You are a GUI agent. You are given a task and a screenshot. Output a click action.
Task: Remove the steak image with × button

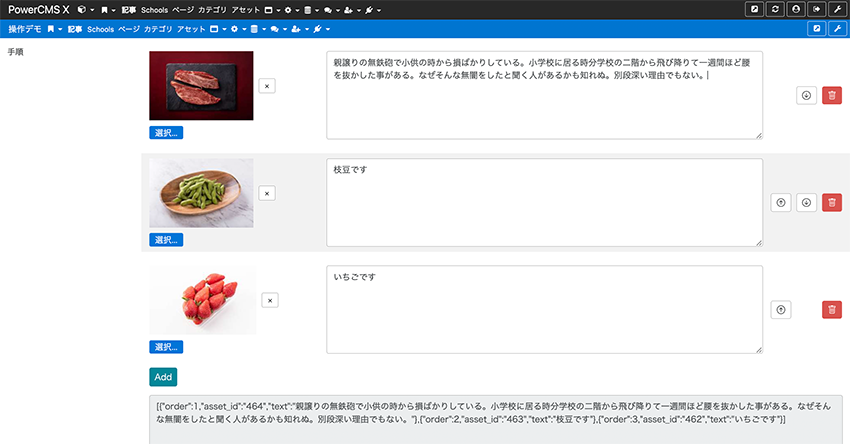(267, 86)
